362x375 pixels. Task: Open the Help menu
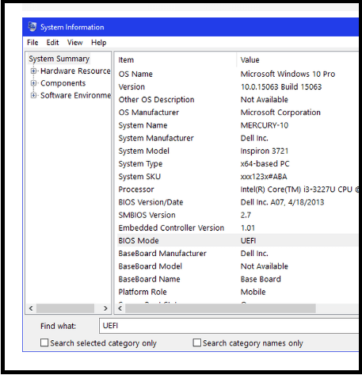tap(99, 43)
